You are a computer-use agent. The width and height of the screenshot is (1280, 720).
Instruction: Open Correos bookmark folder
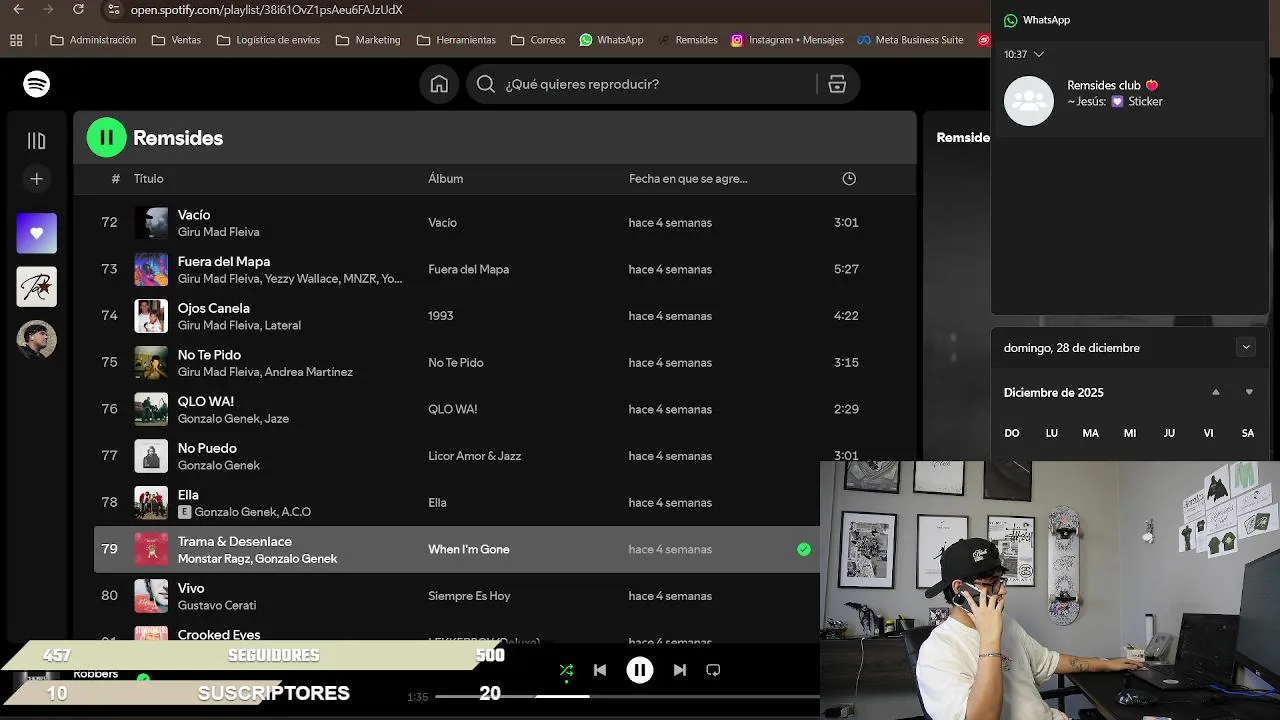[x=538, y=40]
